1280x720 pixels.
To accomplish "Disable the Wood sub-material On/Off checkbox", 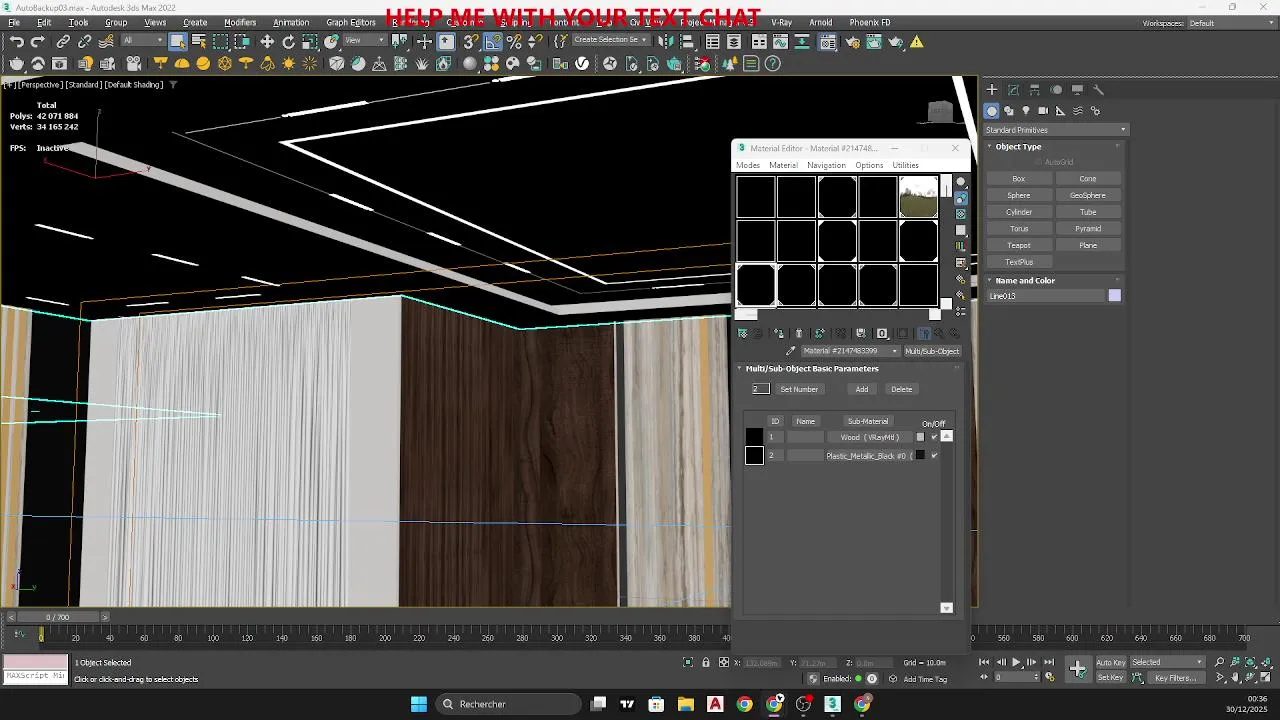I will [x=934, y=437].
